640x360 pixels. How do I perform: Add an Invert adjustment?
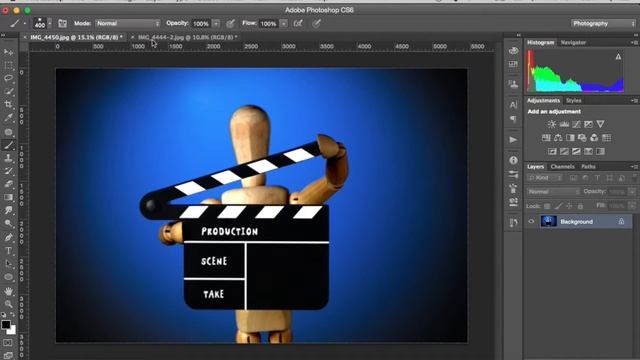[552, 151]
